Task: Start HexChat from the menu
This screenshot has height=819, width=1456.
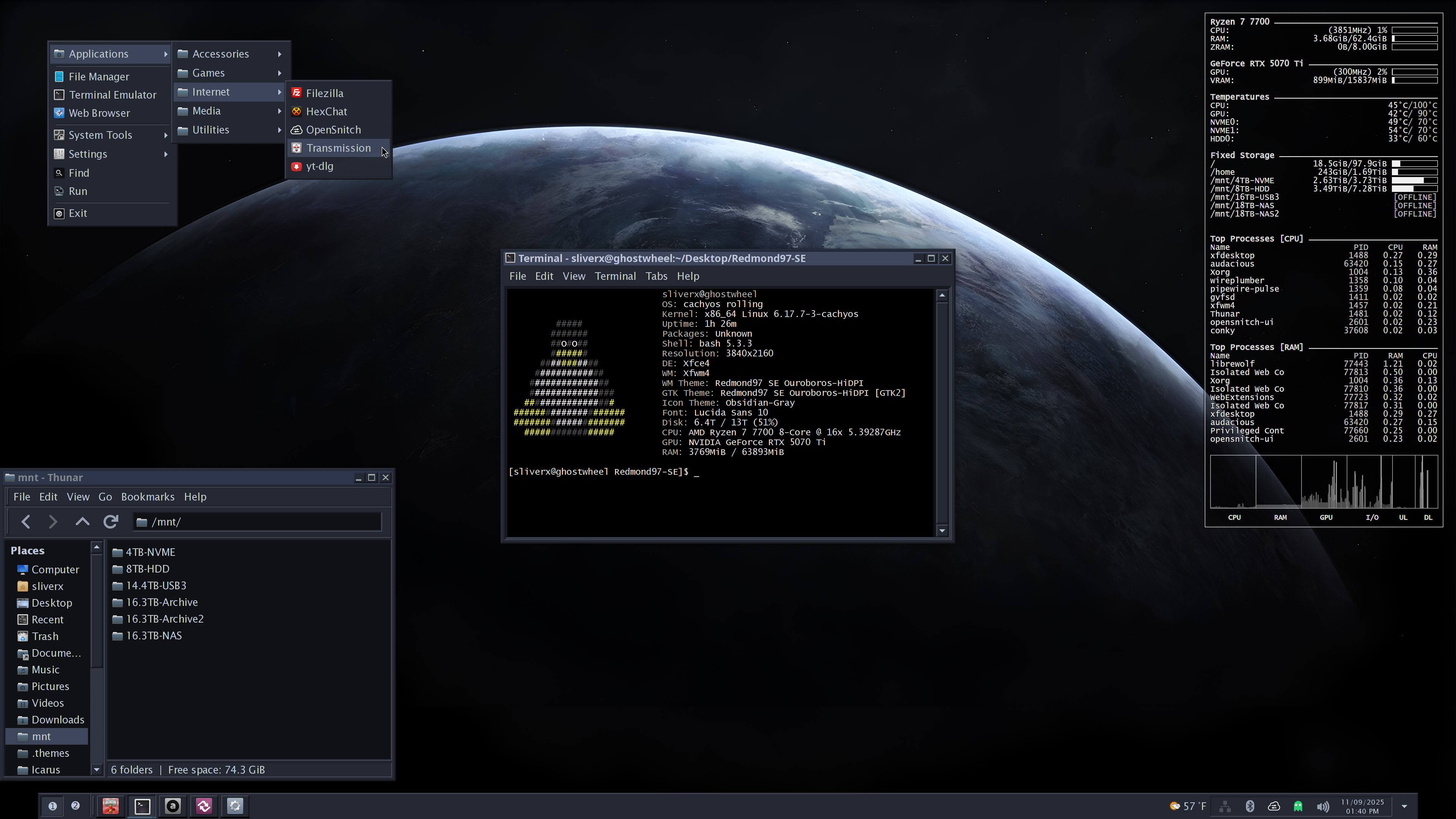Action: tap(326, 111)
